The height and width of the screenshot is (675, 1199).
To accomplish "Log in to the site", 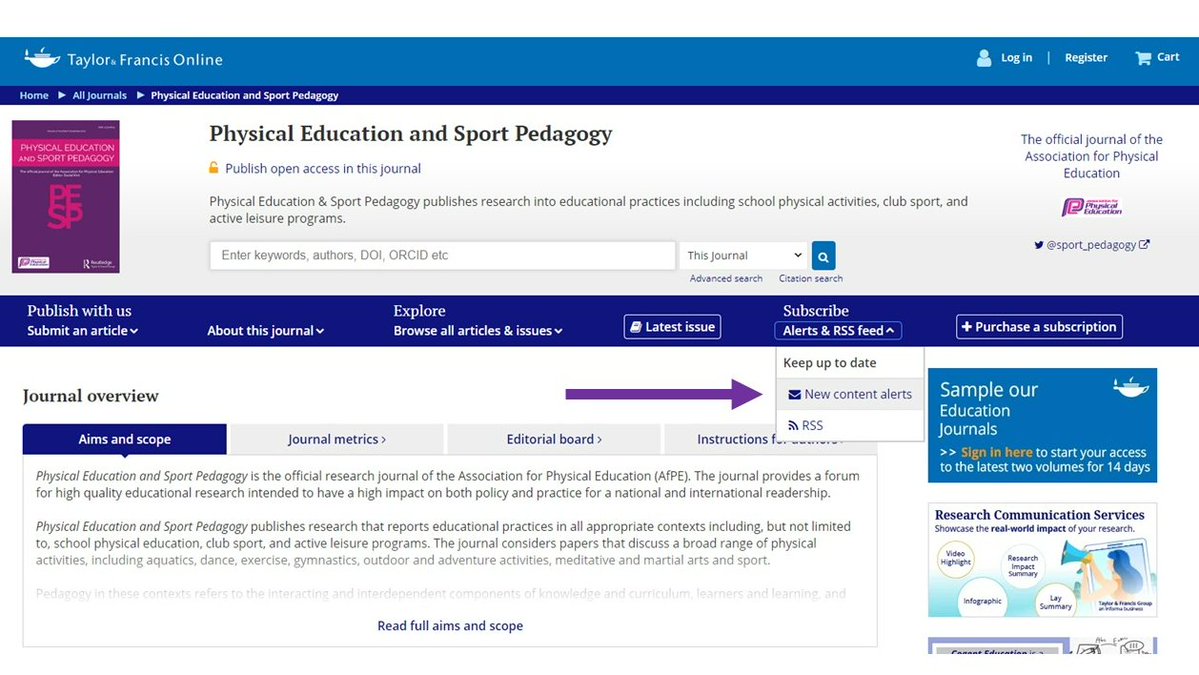I will point(1016,57).
